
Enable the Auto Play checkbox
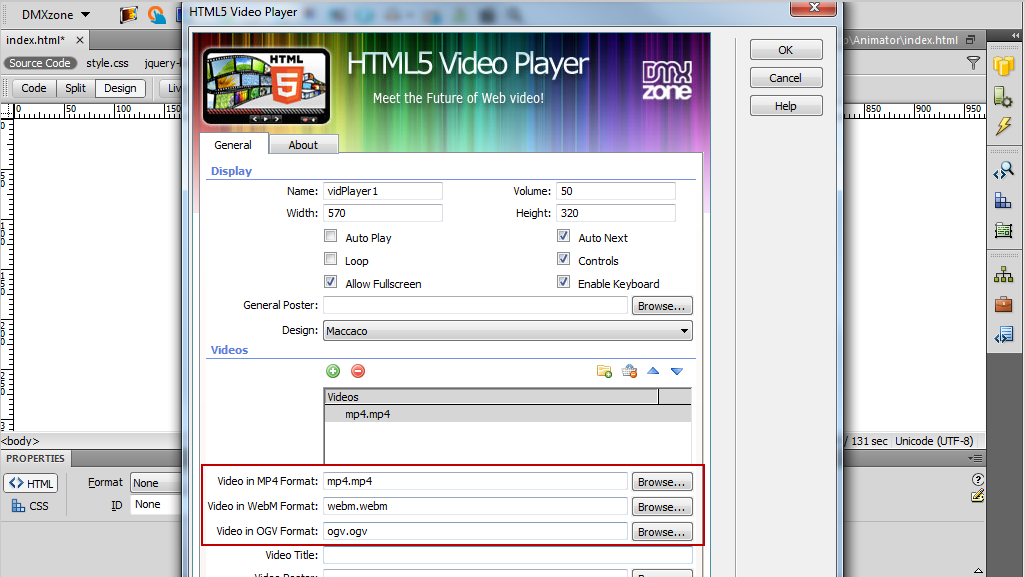coord(331,236)
